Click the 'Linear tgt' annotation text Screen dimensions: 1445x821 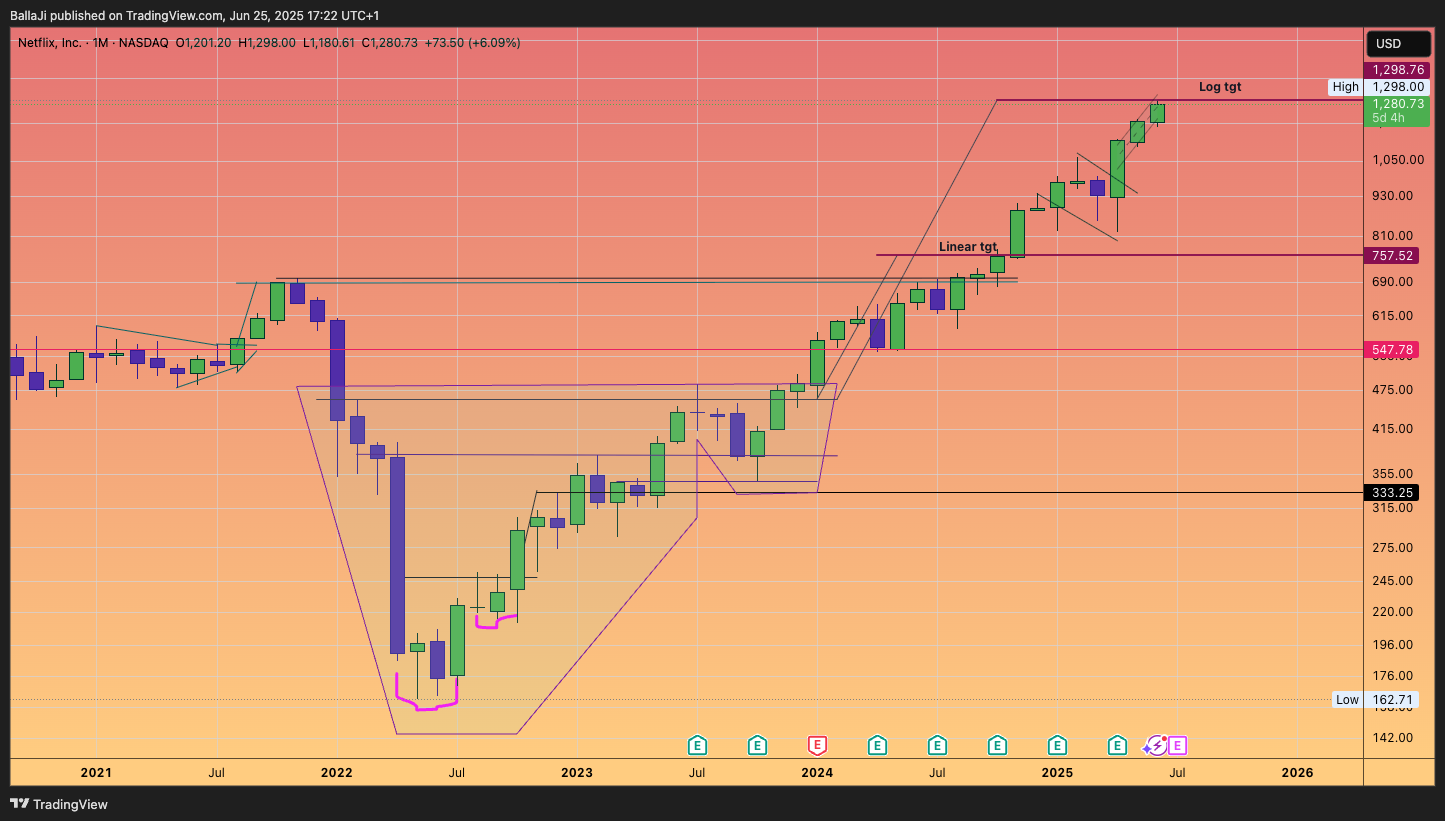(968, 247)
